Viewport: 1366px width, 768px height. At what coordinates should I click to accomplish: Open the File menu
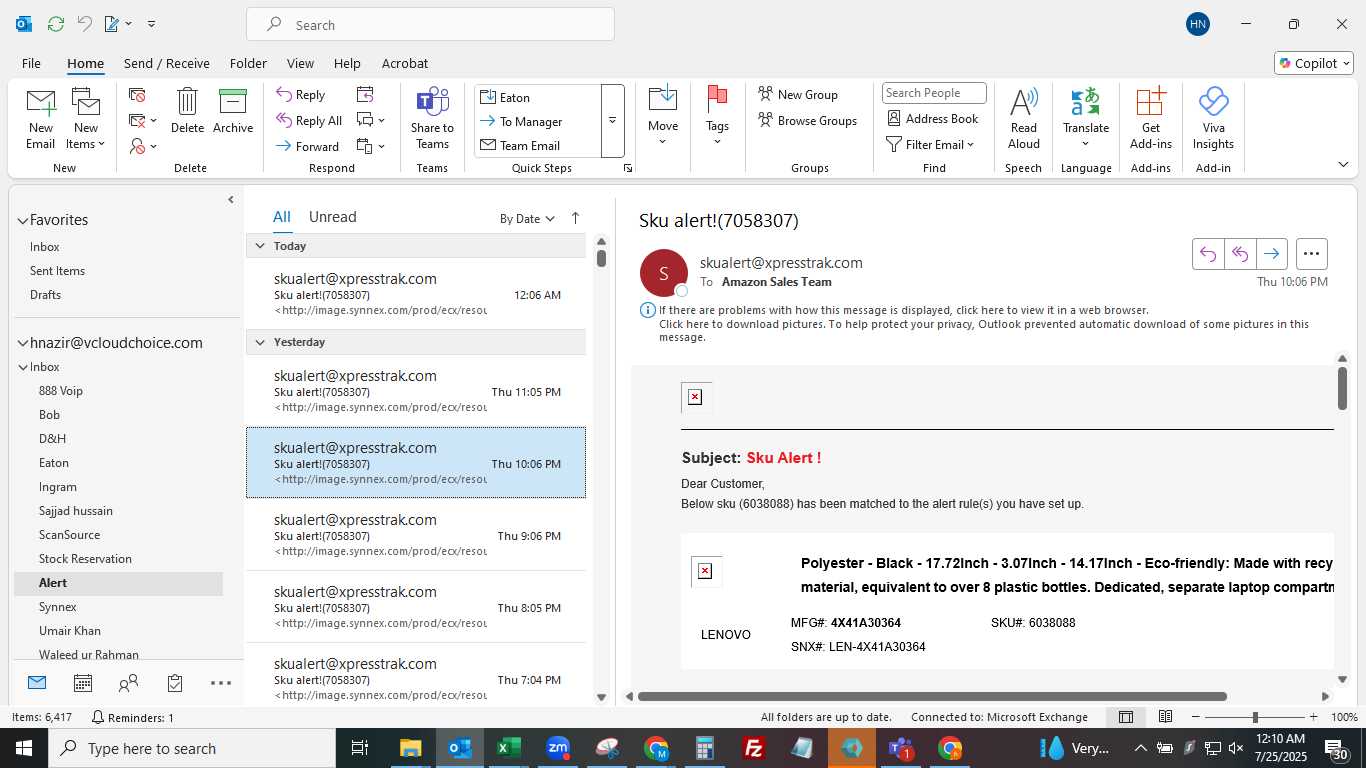(31, 63)
